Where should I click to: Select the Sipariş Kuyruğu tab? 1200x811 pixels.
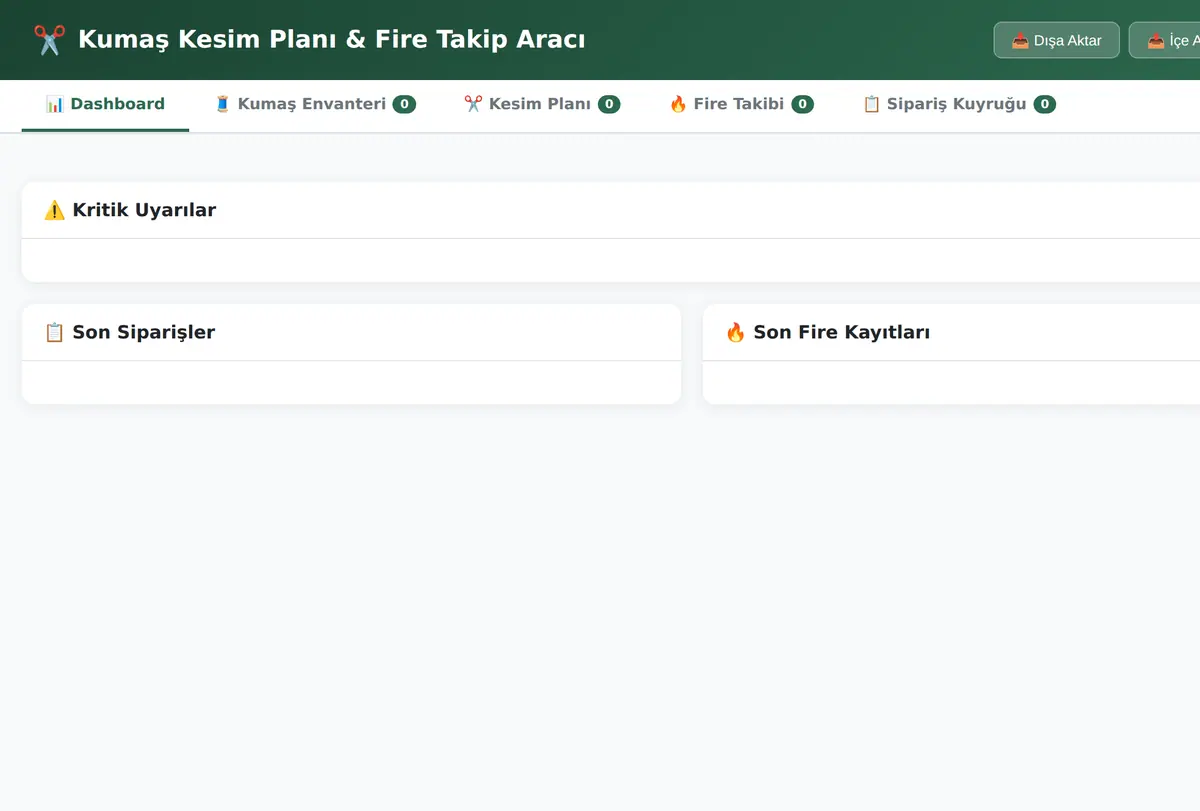point(959,104)
